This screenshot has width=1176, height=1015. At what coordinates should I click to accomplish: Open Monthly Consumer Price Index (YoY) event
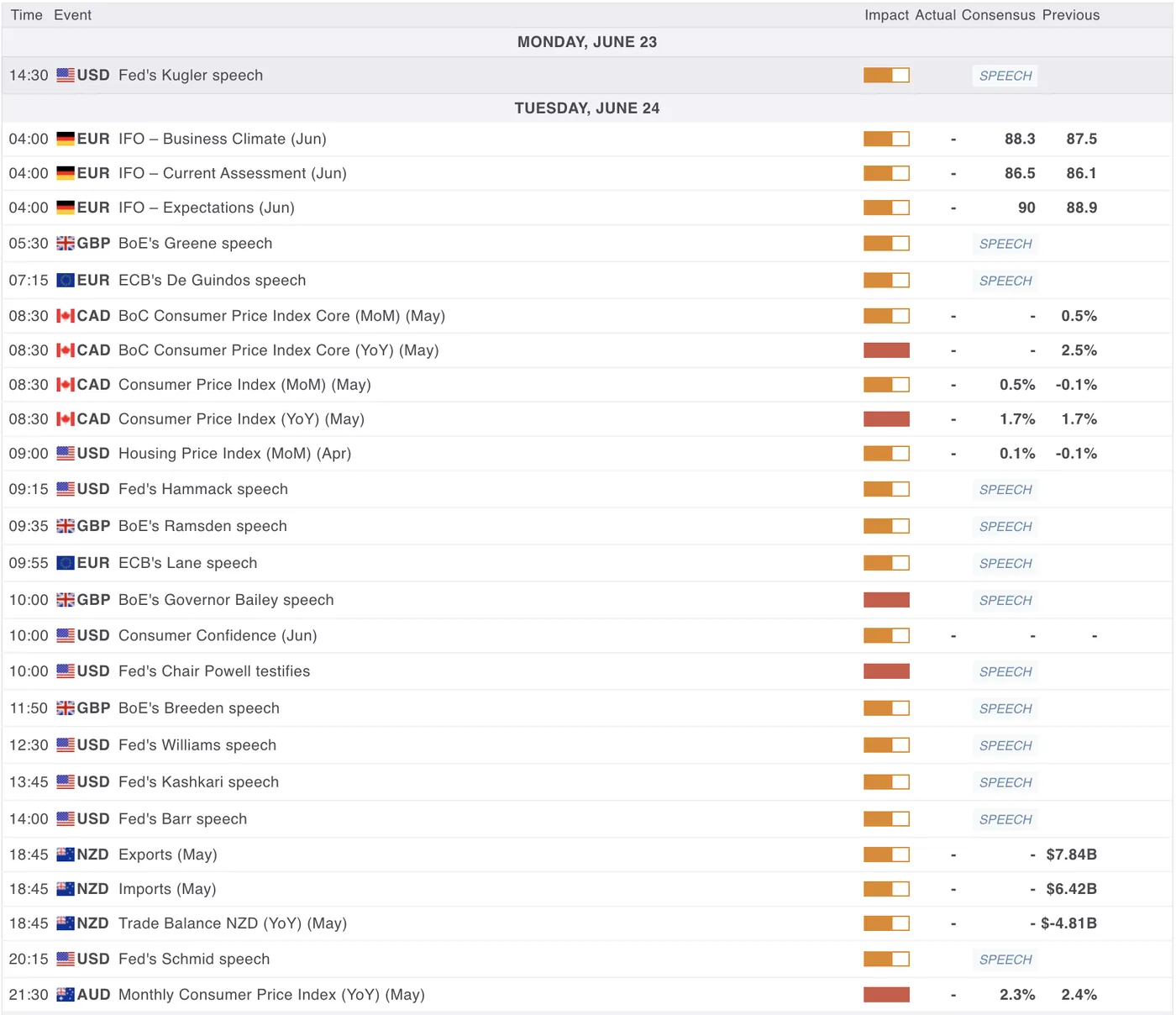pyautogui.click(x=271, y=995)
